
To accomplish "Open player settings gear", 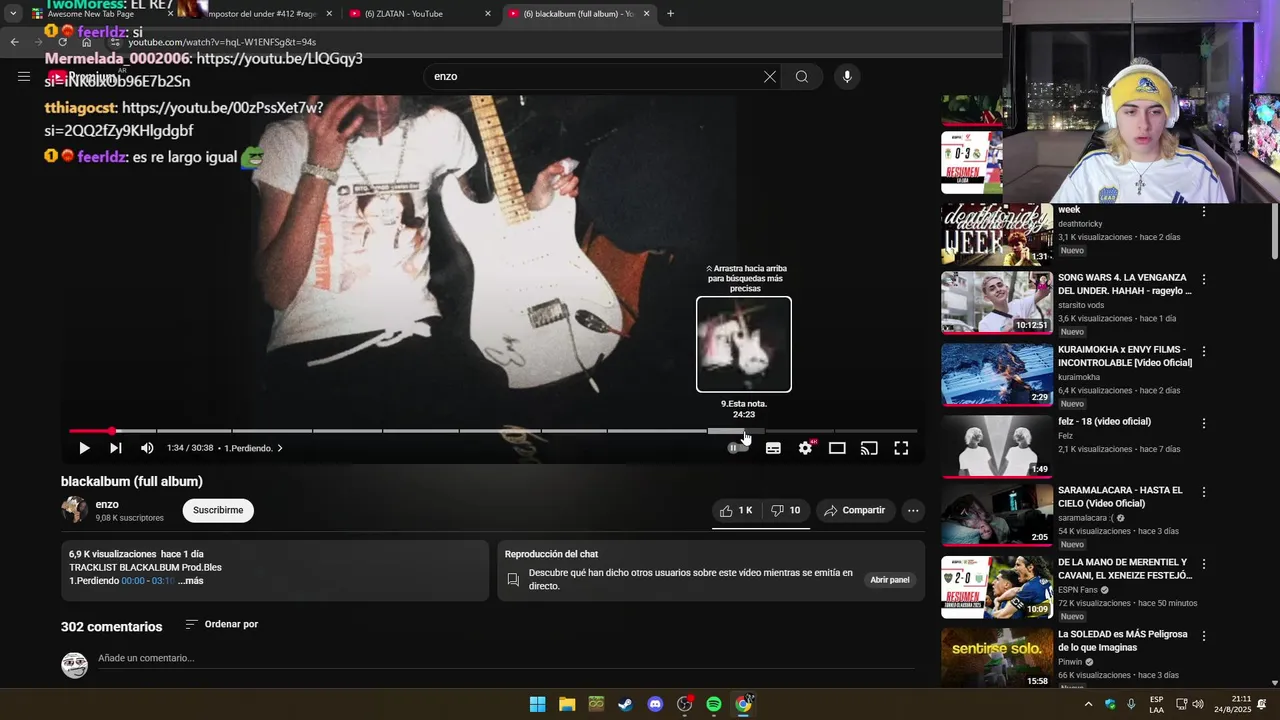I will (806, 448).
